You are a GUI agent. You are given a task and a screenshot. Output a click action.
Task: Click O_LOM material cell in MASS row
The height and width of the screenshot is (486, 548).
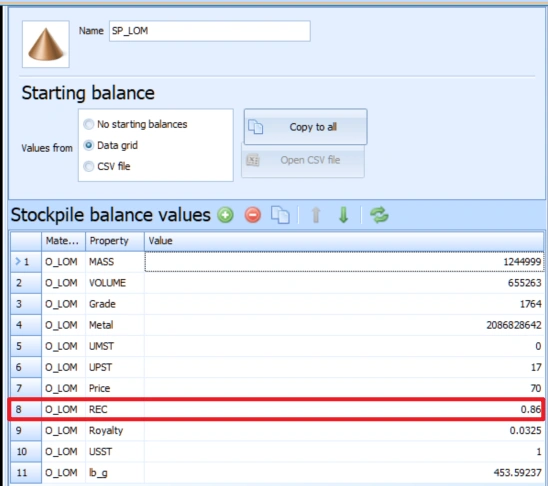pyautogui.click(x=63, y=262)
